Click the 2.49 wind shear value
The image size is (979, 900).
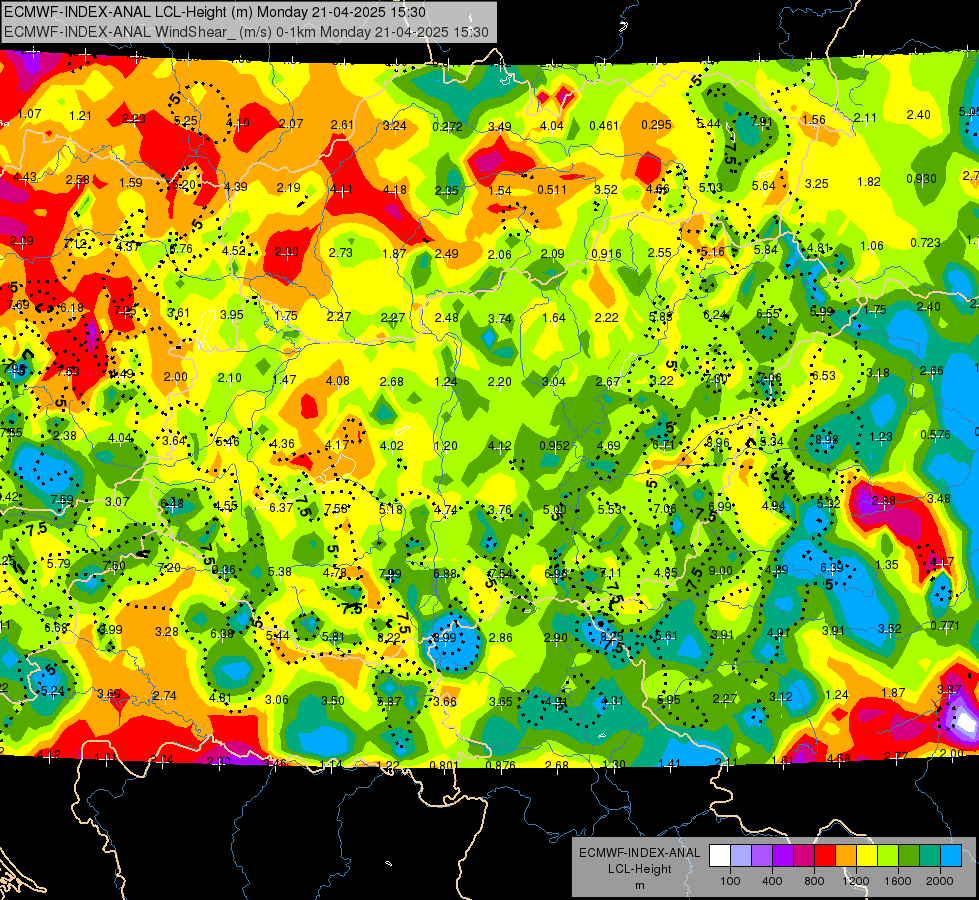click(446, 254)
